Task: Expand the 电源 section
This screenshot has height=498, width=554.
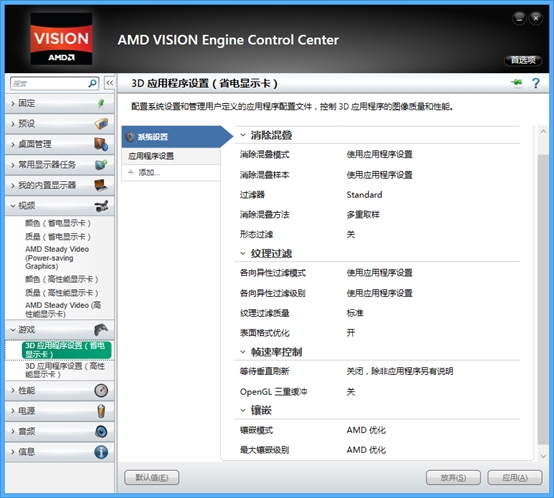Action: (13, 411)
